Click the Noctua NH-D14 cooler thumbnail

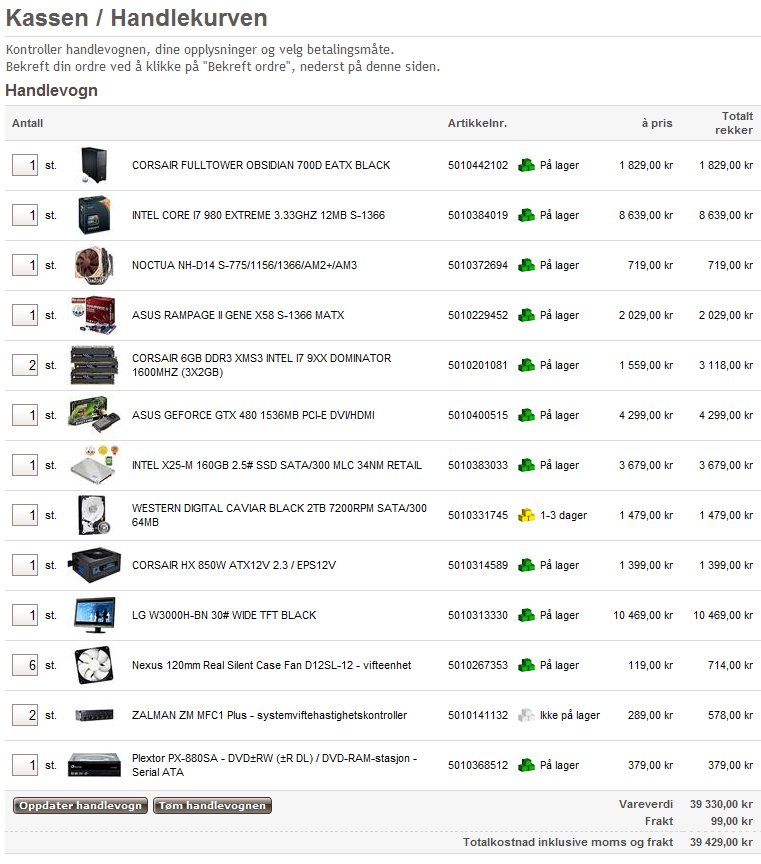point(94,265)
